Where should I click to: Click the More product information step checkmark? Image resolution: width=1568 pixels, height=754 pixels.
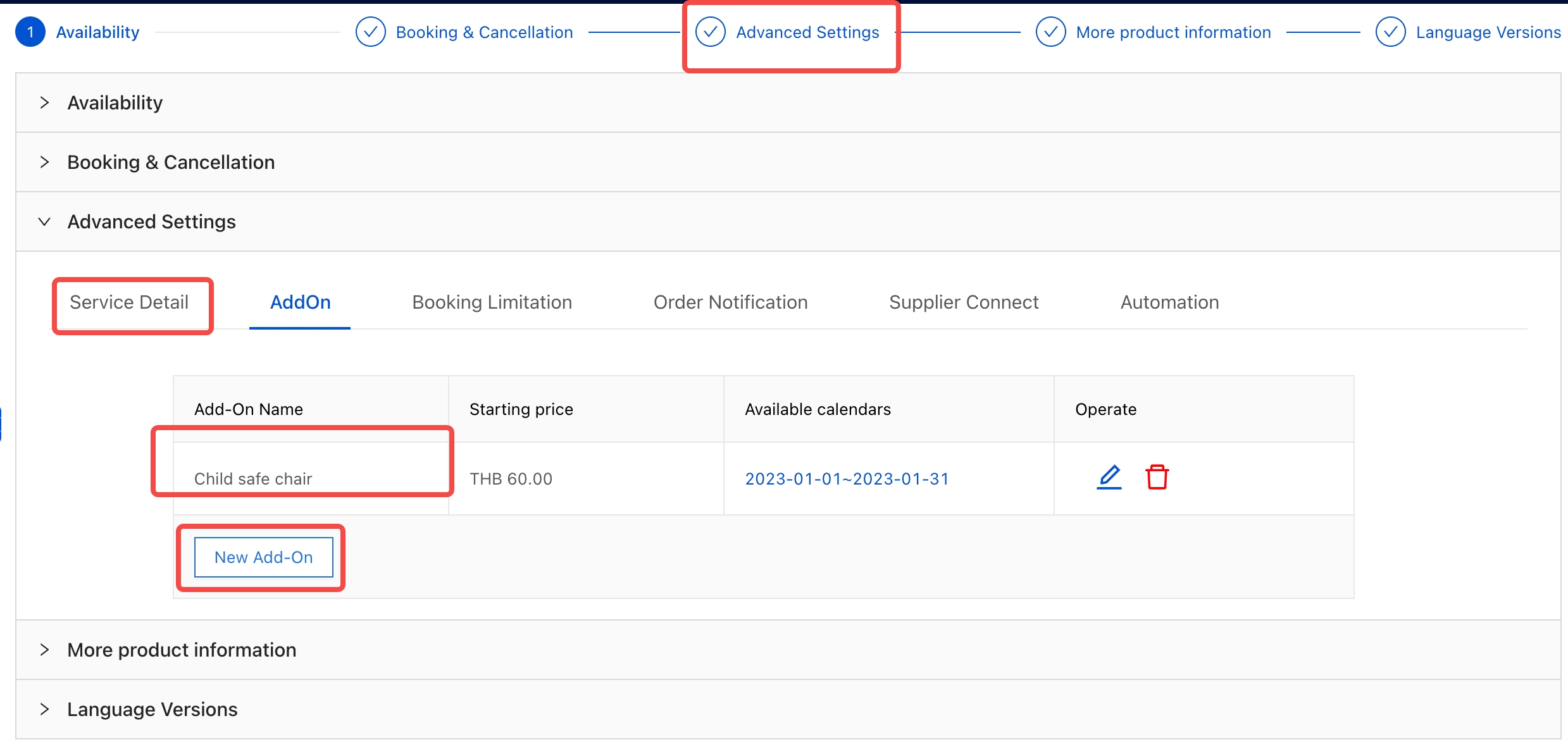pyautogui.click(x=1050, y=32)
